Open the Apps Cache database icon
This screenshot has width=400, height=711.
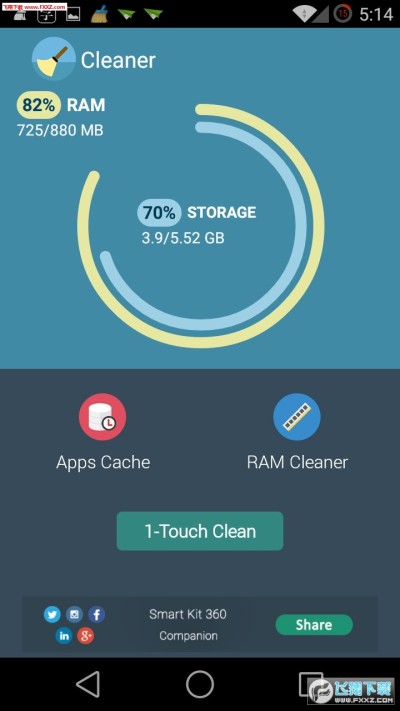[102, 417]
